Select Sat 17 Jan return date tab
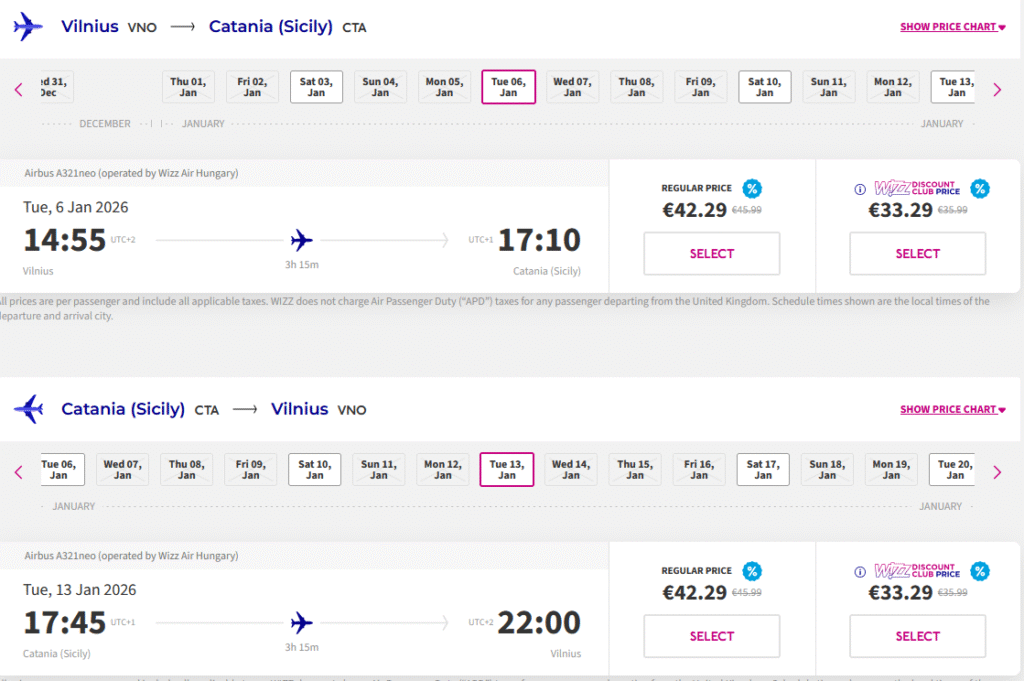The height and width of the screenshot is (681, 1024). click(763, 470)
